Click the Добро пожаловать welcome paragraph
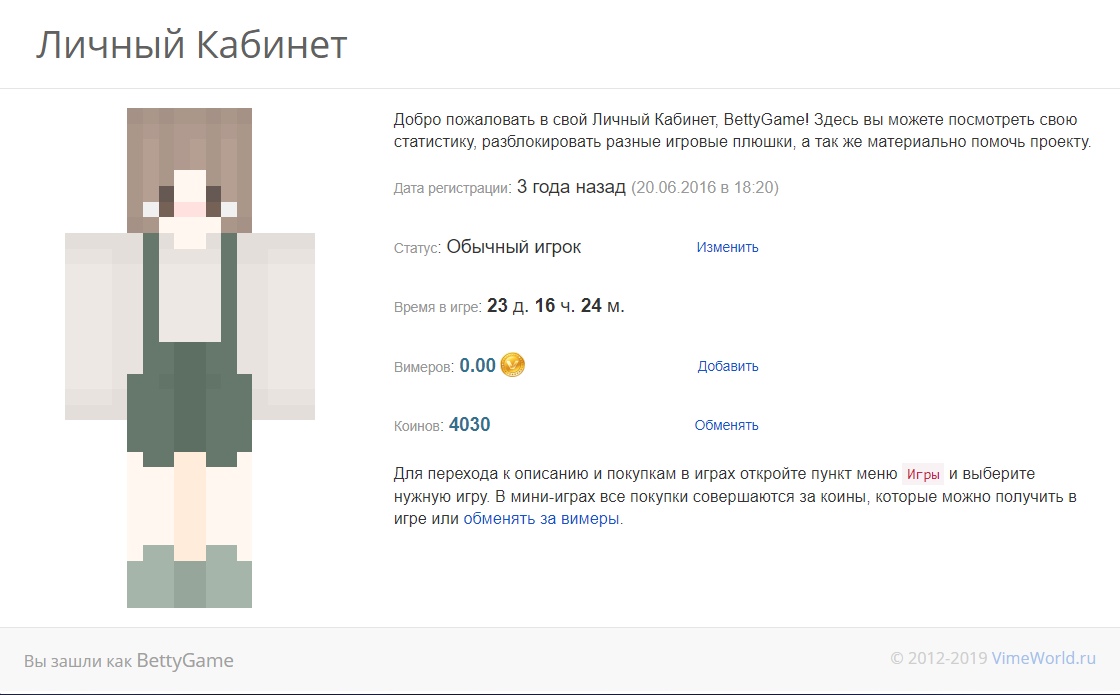 tap(742, 131)
